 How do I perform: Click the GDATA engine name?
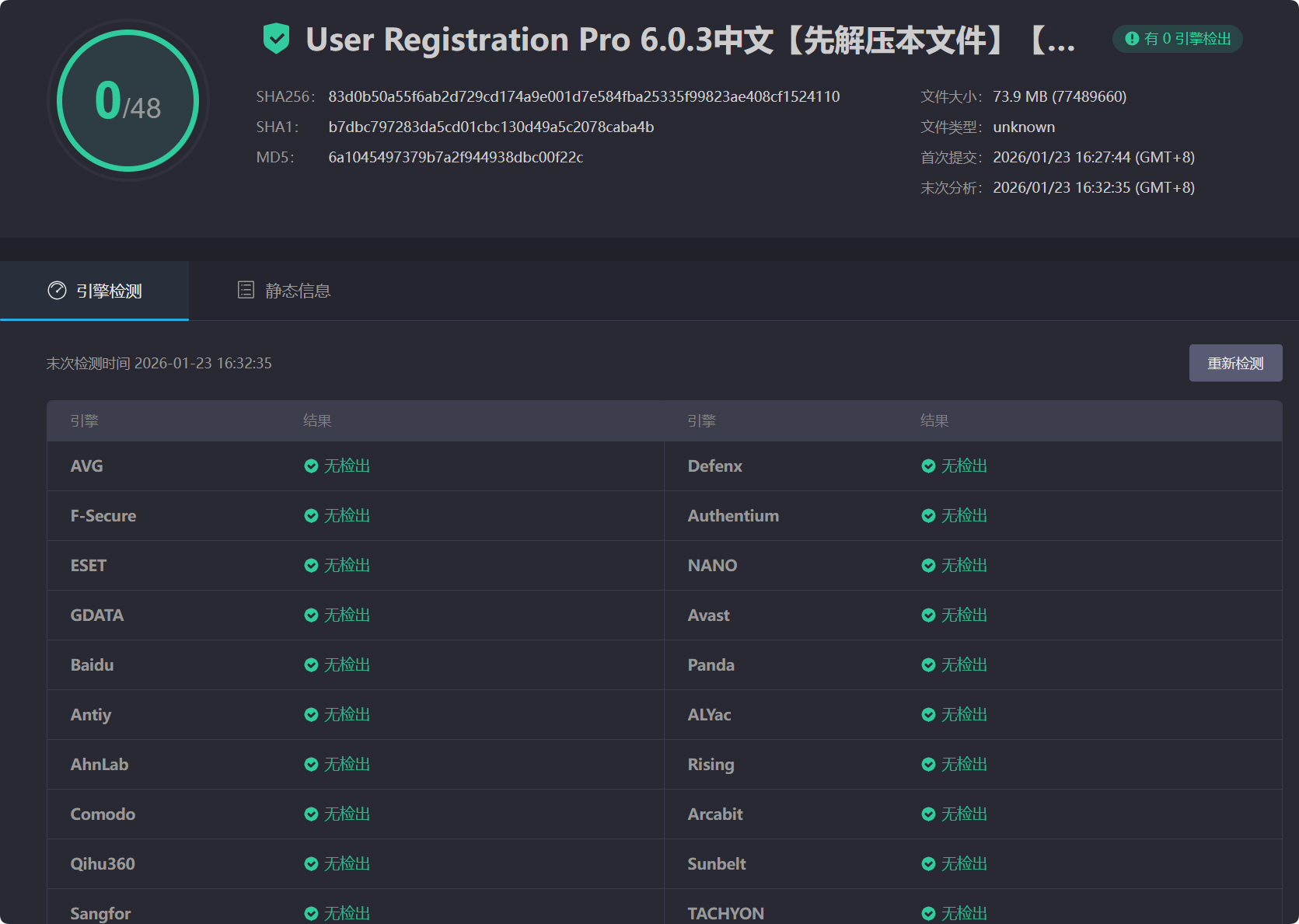(x=97, y=615)
